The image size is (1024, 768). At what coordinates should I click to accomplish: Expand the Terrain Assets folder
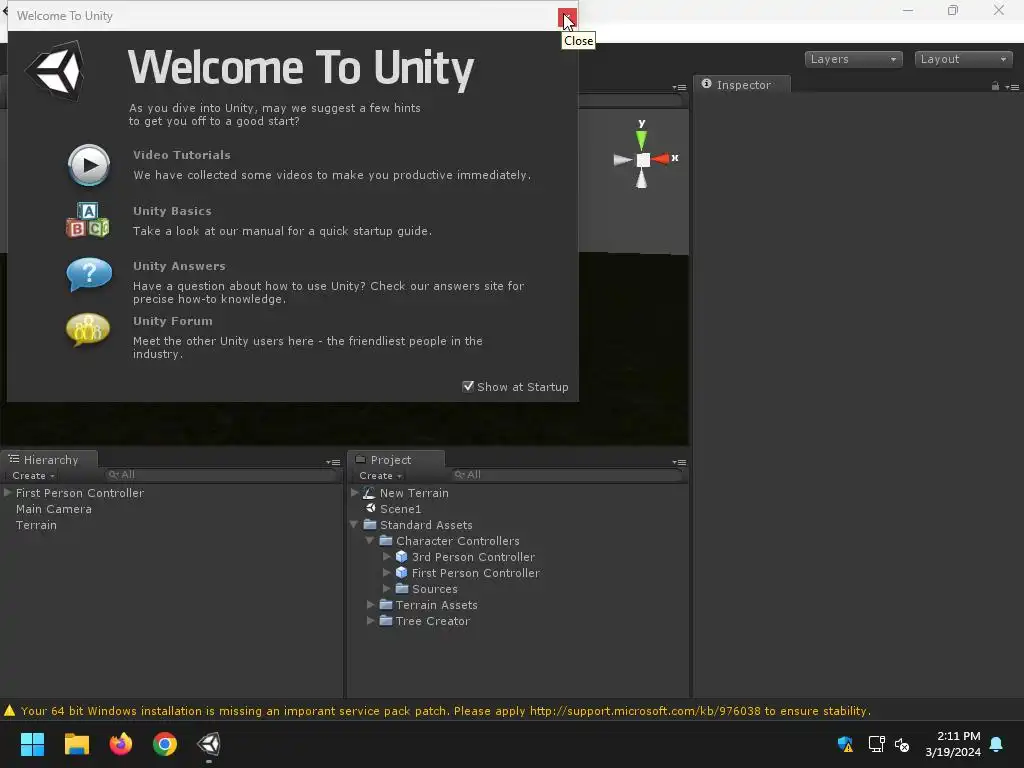(x=370, y=605)
